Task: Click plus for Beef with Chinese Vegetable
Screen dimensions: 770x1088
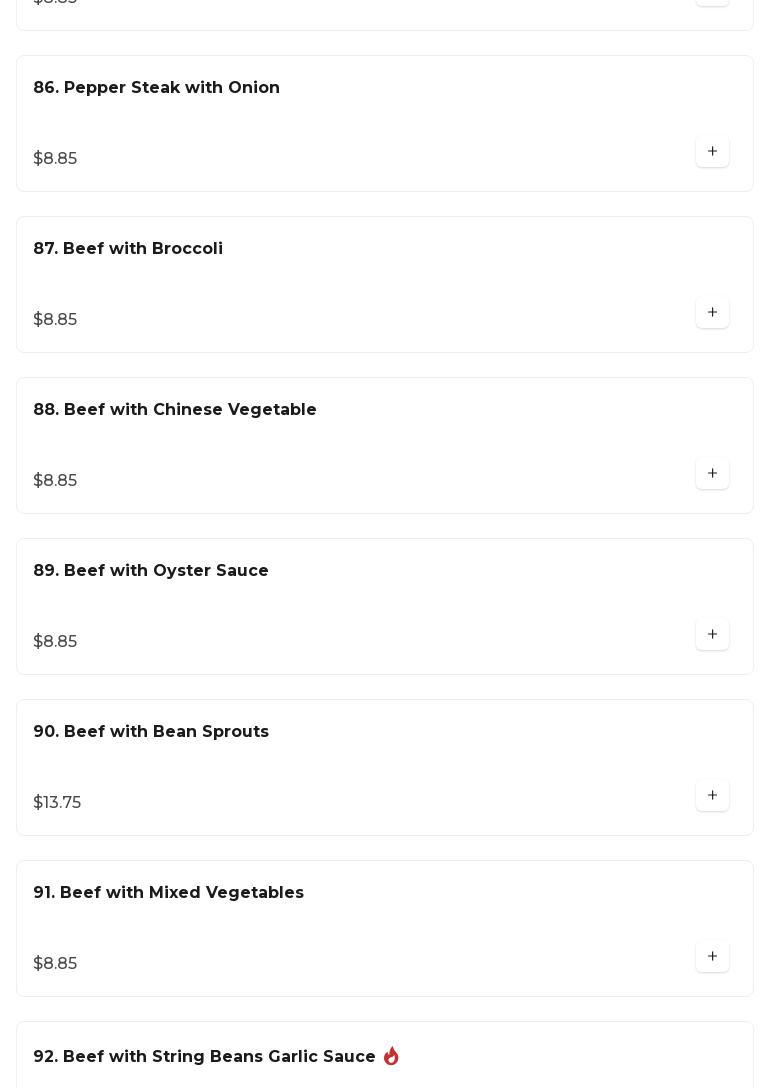Action: click(712, 474)
